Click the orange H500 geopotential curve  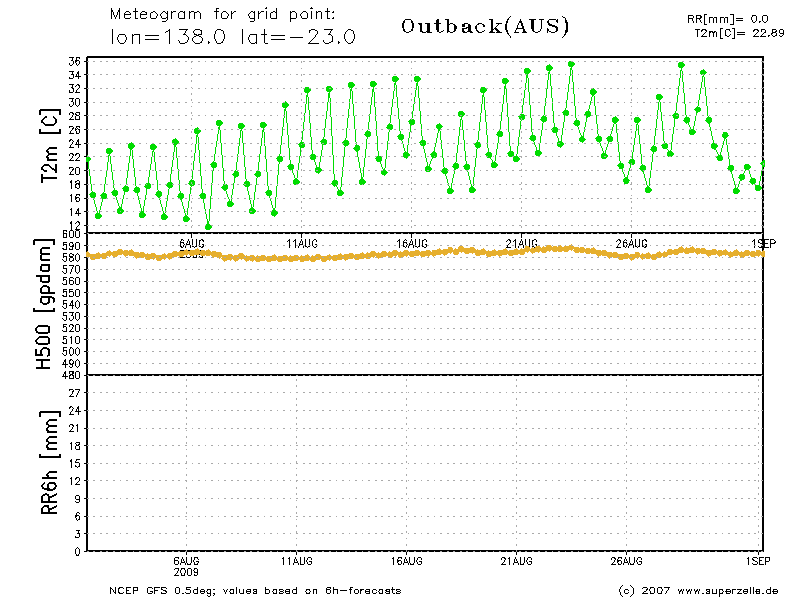coord(426,253)
